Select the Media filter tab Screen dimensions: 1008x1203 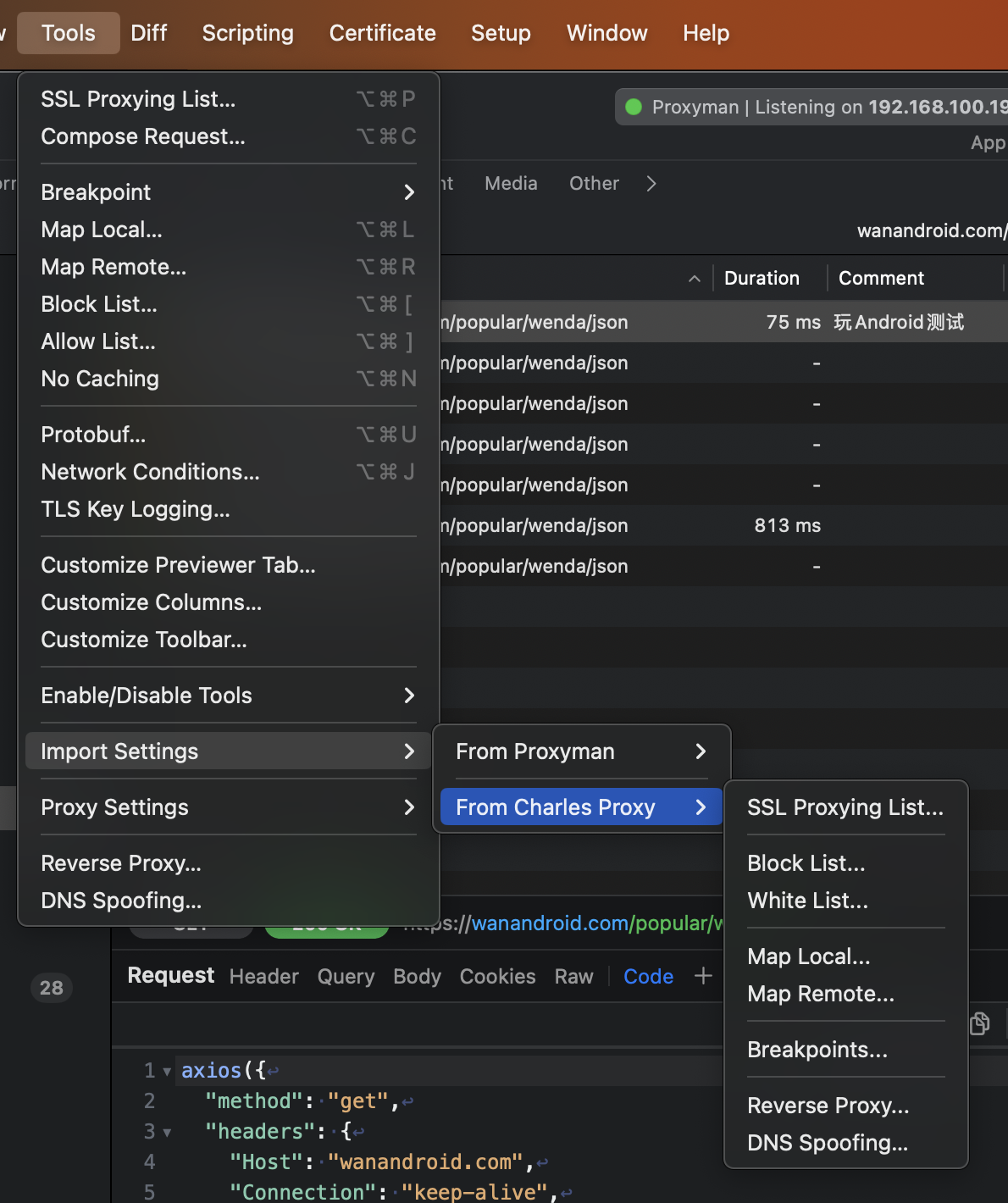coord(511,184)
